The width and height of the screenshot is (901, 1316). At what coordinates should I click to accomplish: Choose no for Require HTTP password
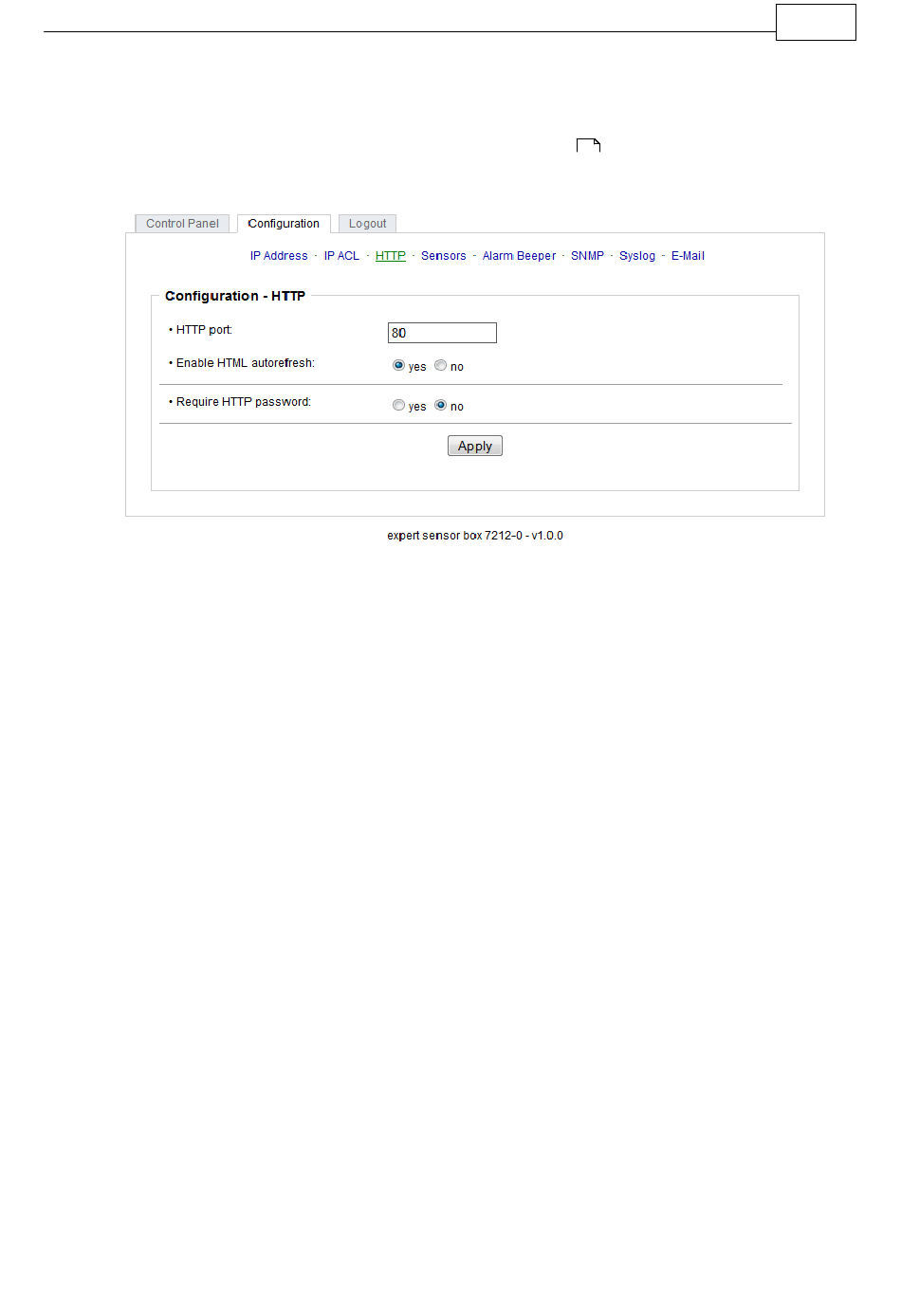click(440, 405)
